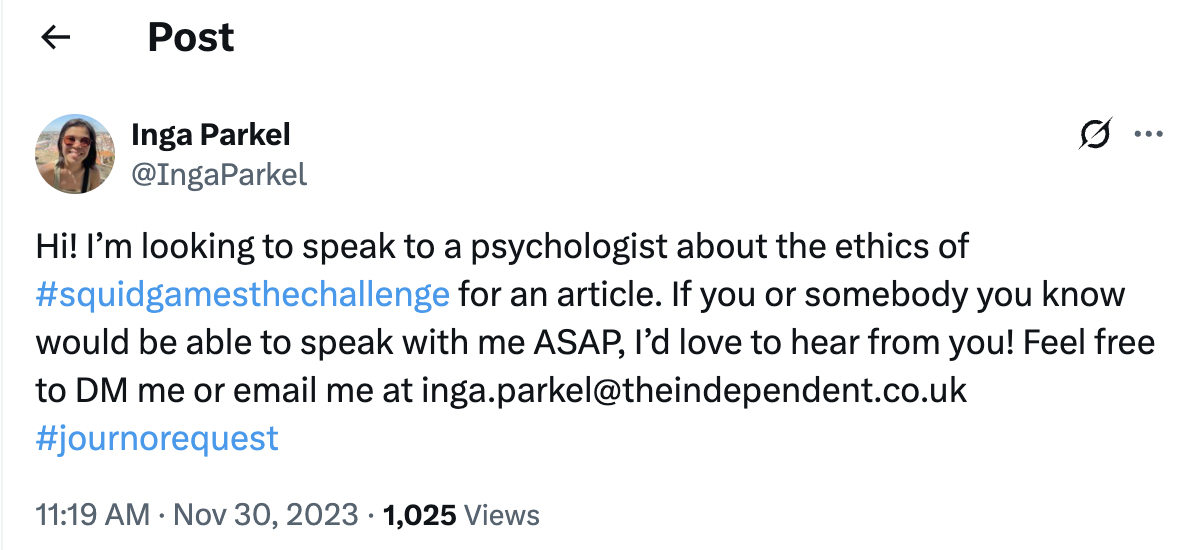Image resolution: width=1190 pixels, height=550 pixels.
Task: Click the display name Inga Parkel
Action: click(x=211, y=135)
